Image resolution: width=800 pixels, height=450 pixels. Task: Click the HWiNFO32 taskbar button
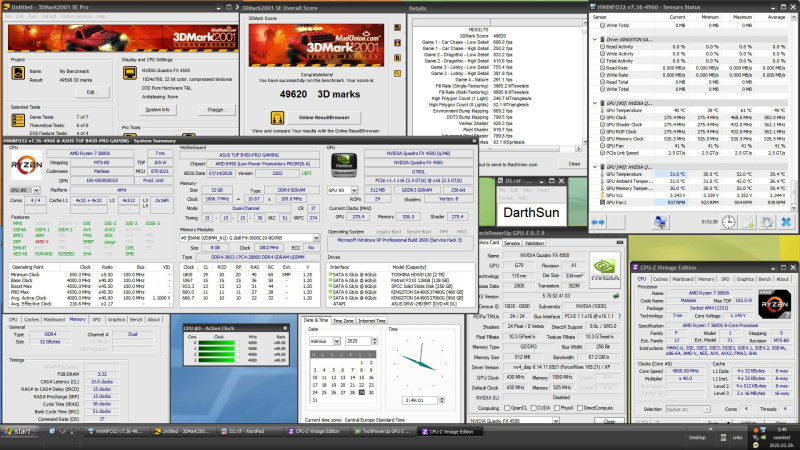click(115, 432)
